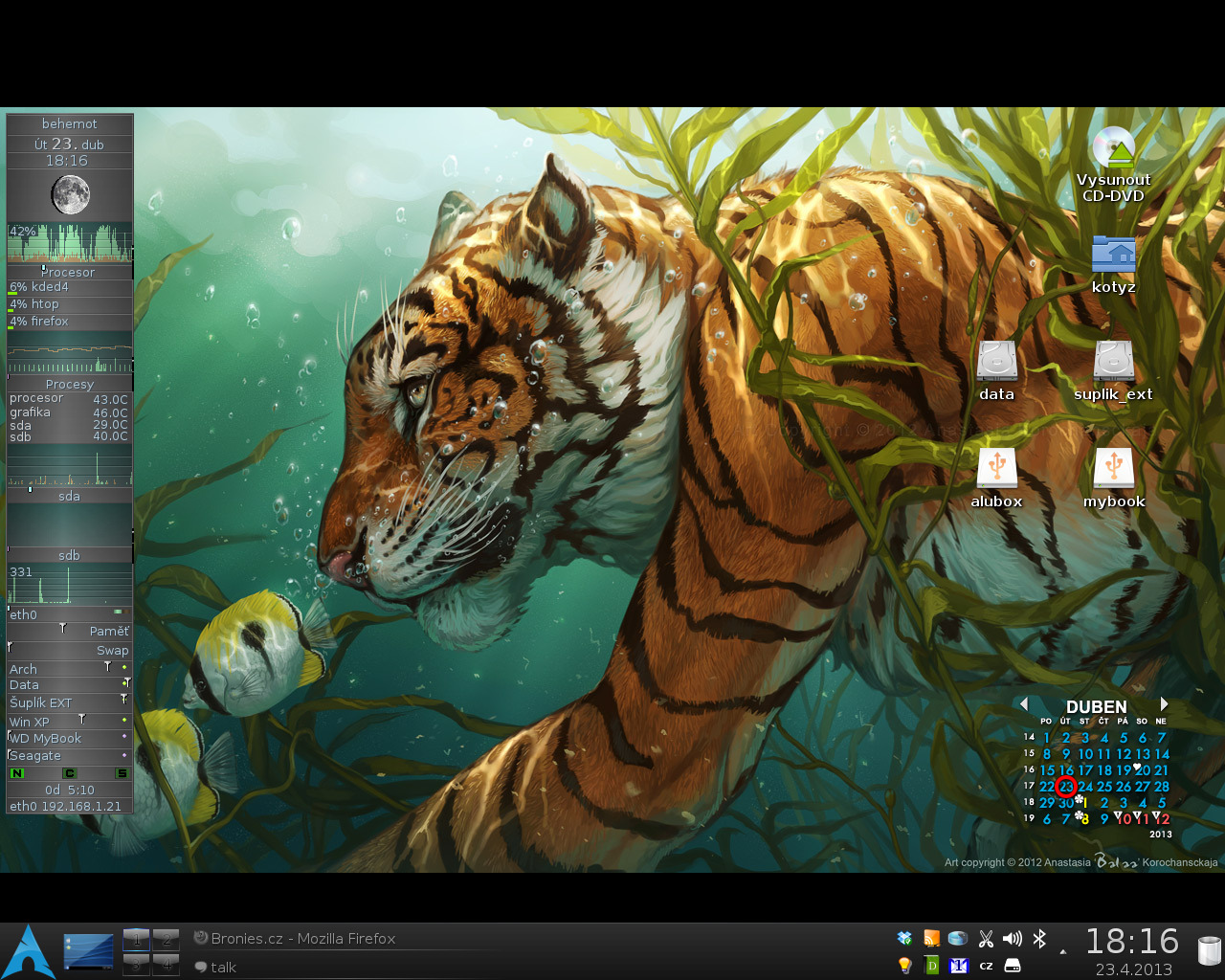Click DUBEN month title in calendar
Image resolution: width=1225 pixels, height=980 pixels.
pos(1097,707)
